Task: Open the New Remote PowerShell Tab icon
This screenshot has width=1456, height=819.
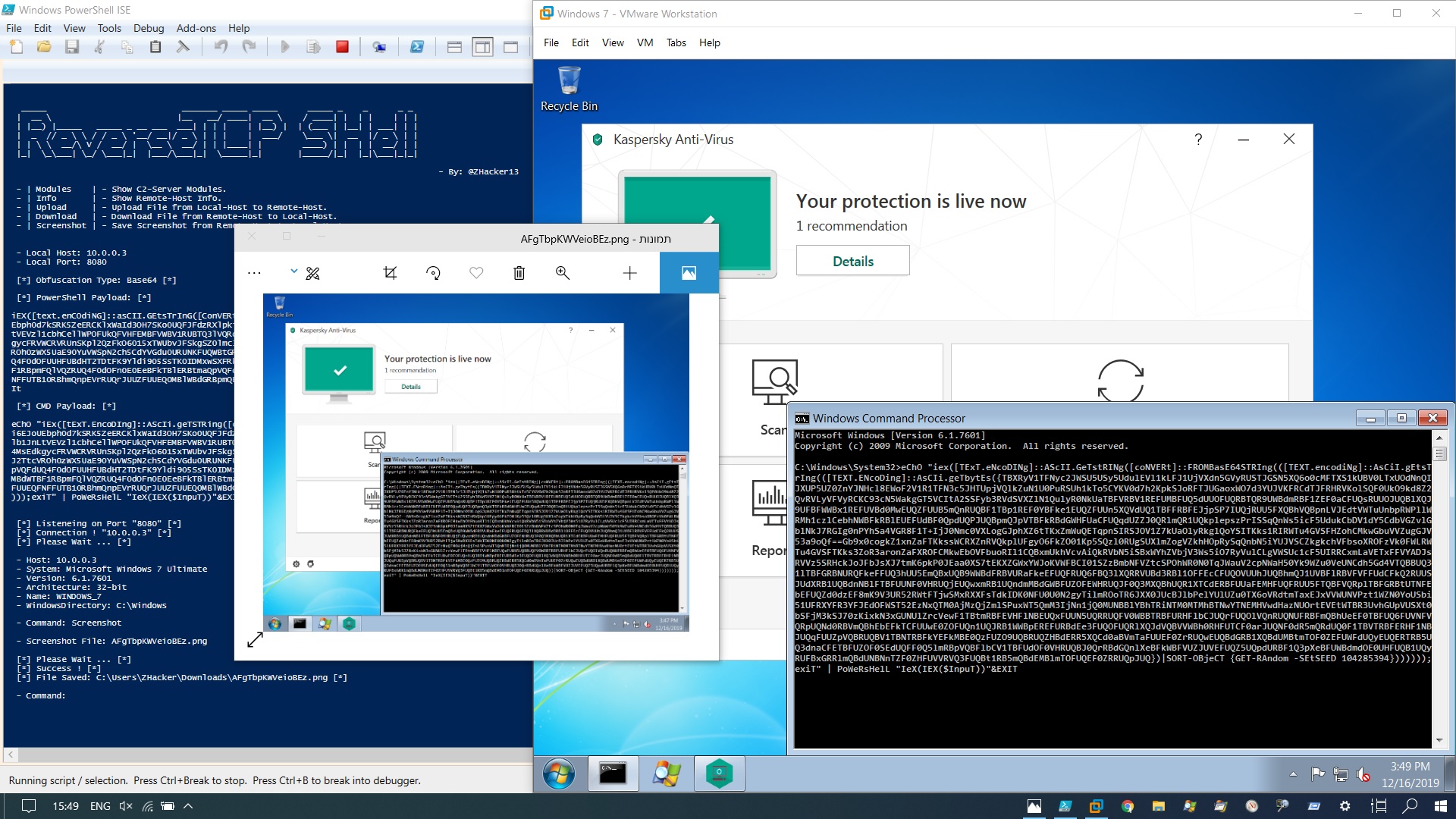Action: 379,47
